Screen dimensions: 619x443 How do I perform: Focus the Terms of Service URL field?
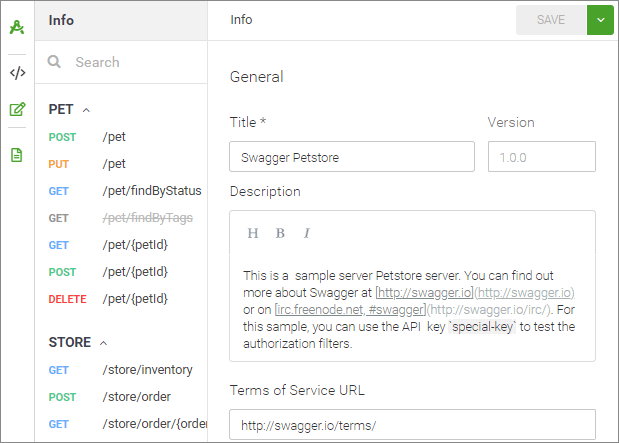point(412,424)
